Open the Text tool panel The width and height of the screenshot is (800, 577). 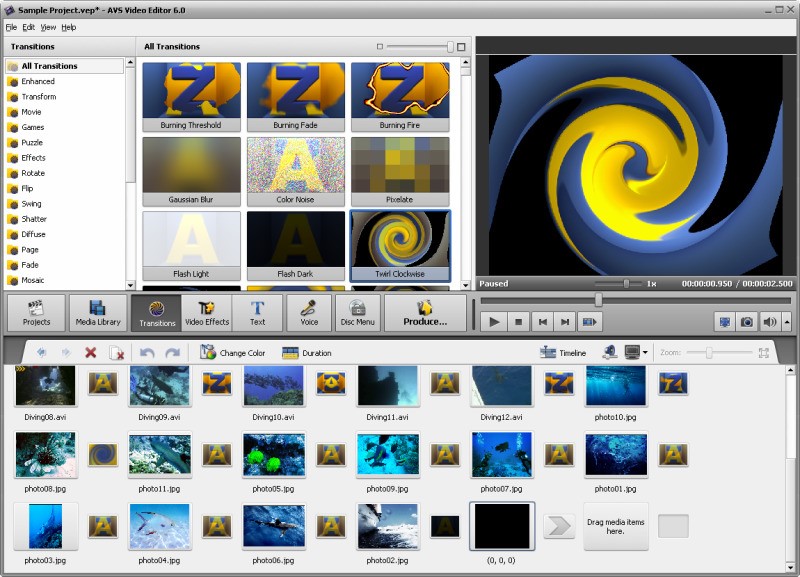click(x=257, y=312)
